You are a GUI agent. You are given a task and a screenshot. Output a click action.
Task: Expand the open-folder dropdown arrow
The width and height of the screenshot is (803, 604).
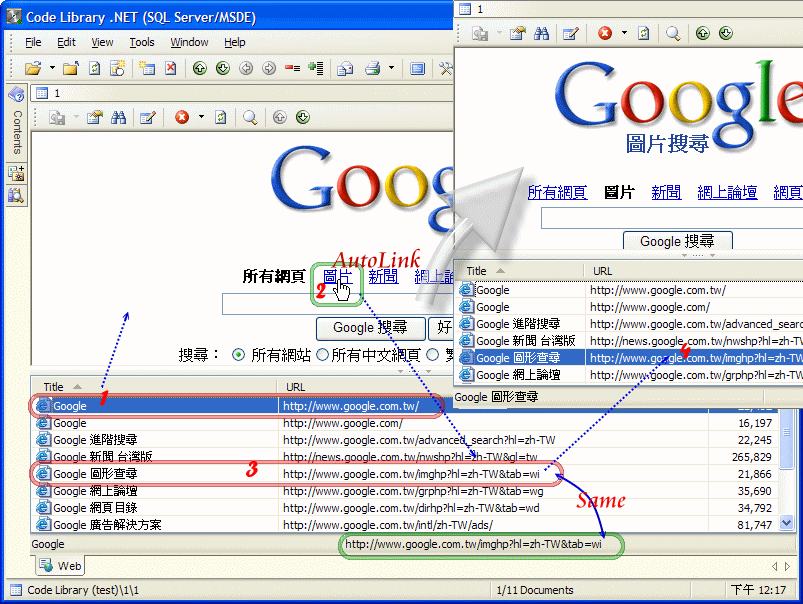click(x=52, y=68)
